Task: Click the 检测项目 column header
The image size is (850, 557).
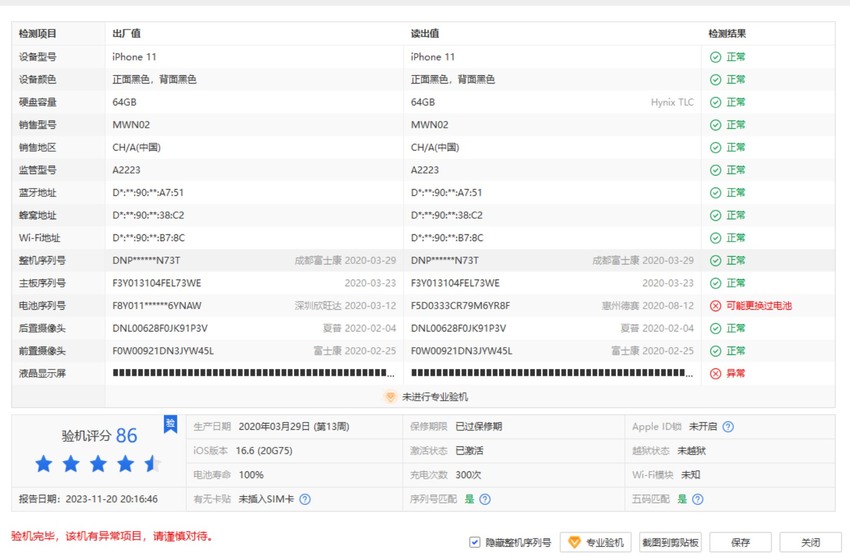Action: coord(37,34)
